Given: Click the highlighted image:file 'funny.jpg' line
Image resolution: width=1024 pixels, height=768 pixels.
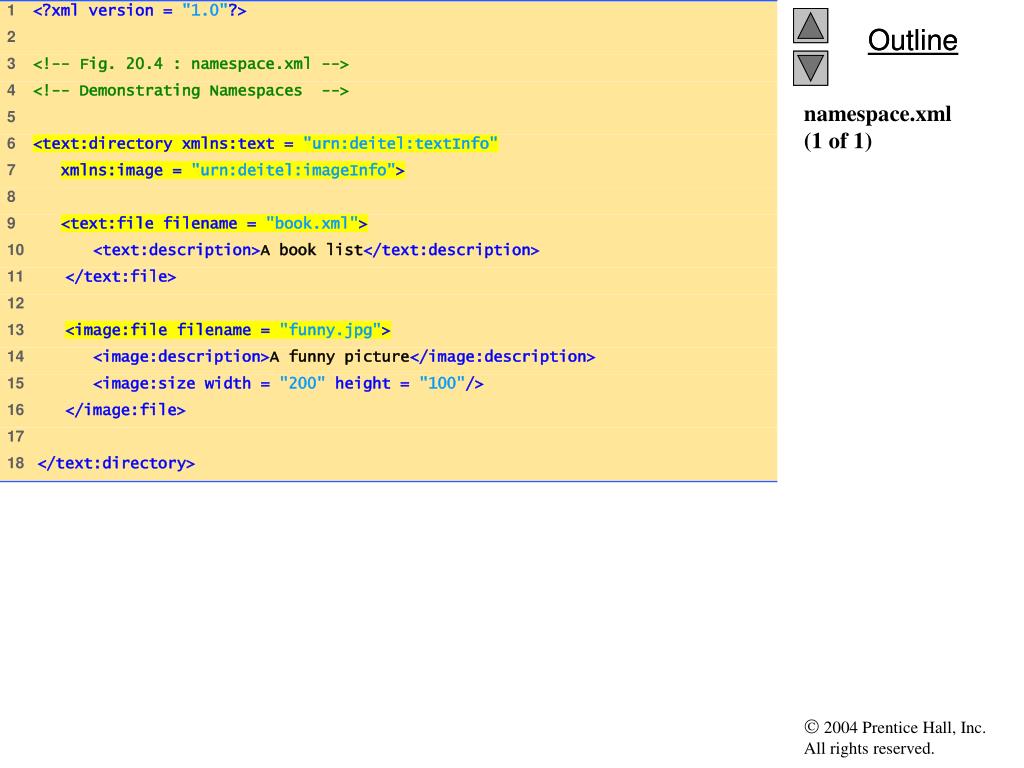Looking at the screenshot, I should (x=228, y=330).
